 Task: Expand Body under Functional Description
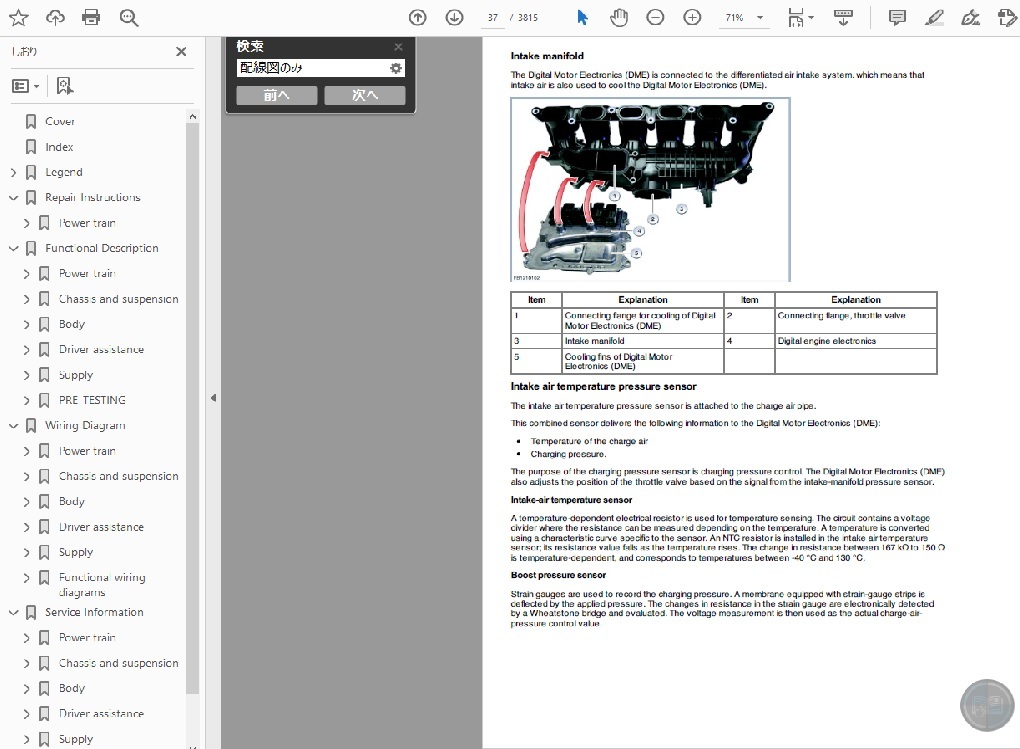click(x=27, y=324)
